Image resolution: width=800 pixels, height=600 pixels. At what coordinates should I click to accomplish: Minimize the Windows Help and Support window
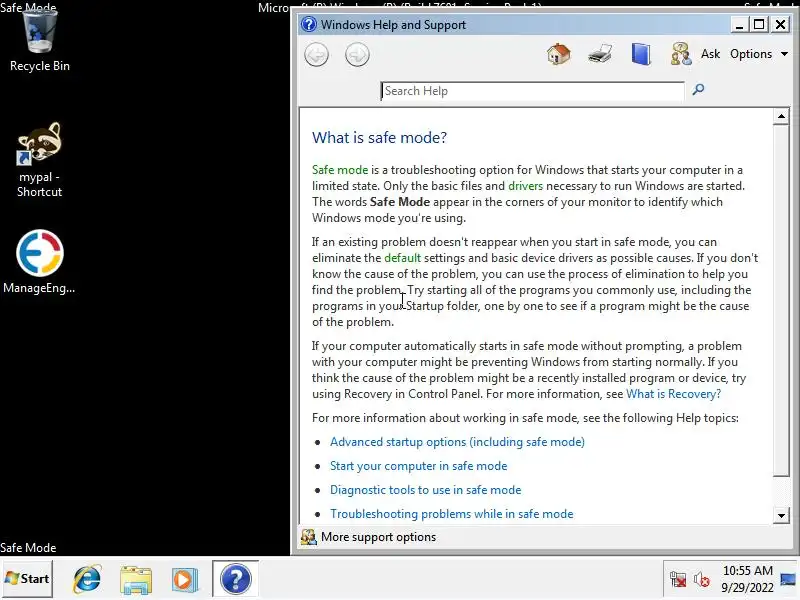(x=739, y=24)
